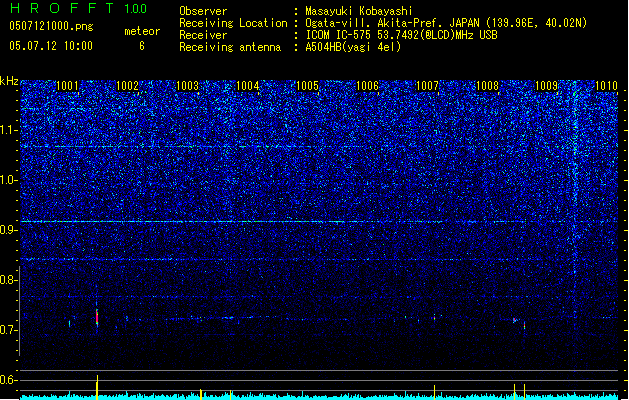Click the 1008 time axis label
This screenshot has width=629, height=400.
tap(487, 86)
